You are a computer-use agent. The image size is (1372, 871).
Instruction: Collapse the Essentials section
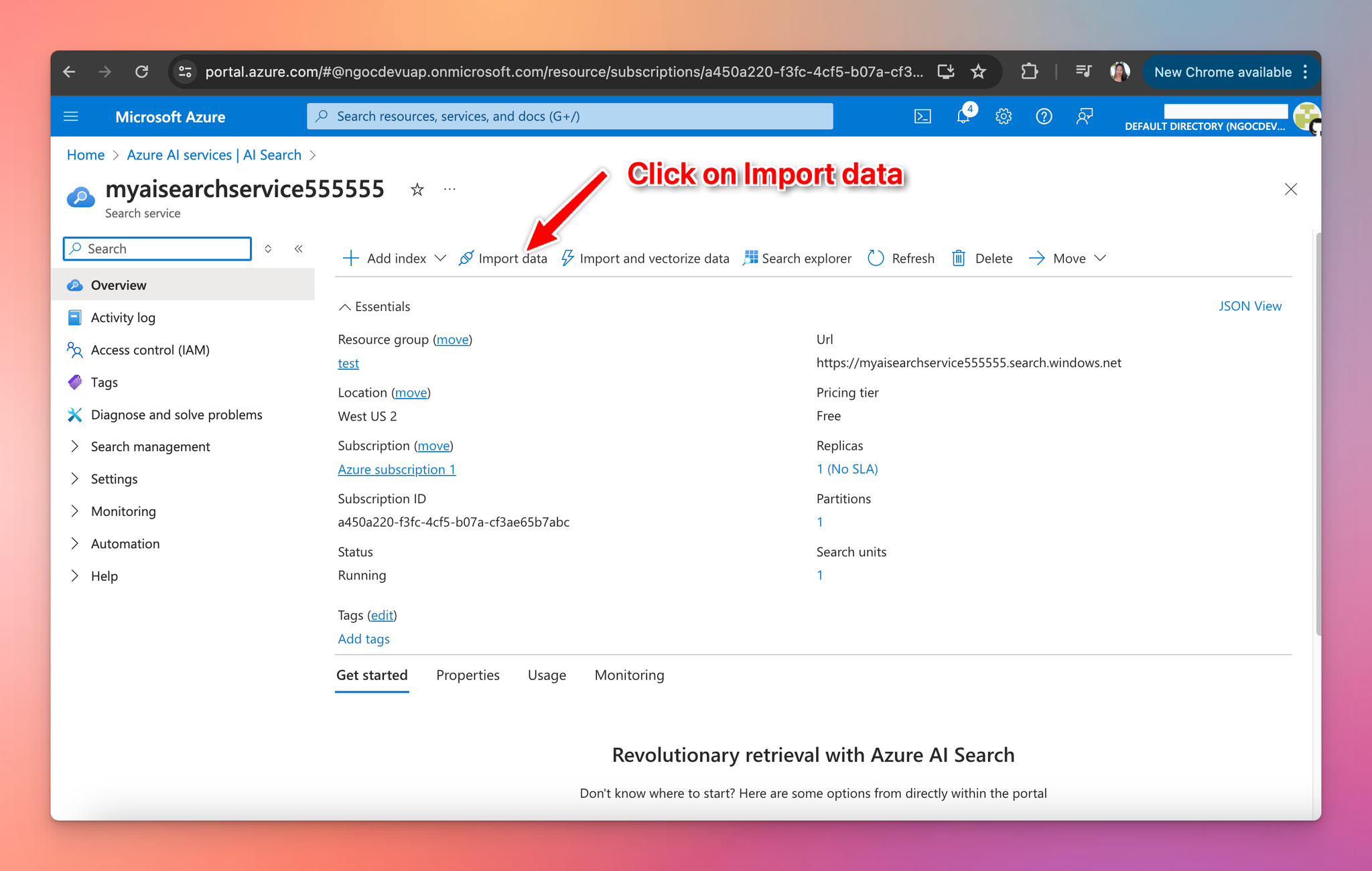tap(374, 306)
